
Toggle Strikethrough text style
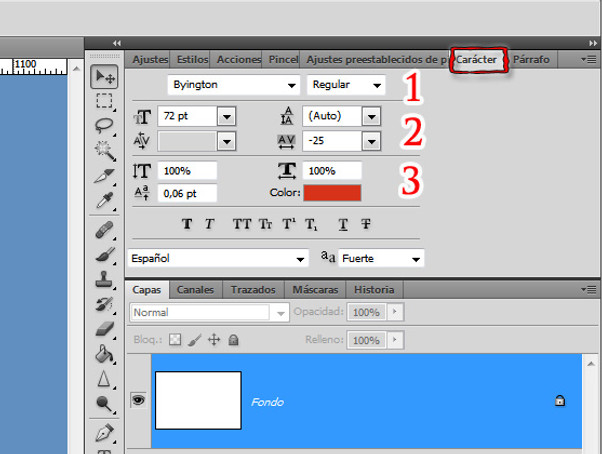coord(366,224)
